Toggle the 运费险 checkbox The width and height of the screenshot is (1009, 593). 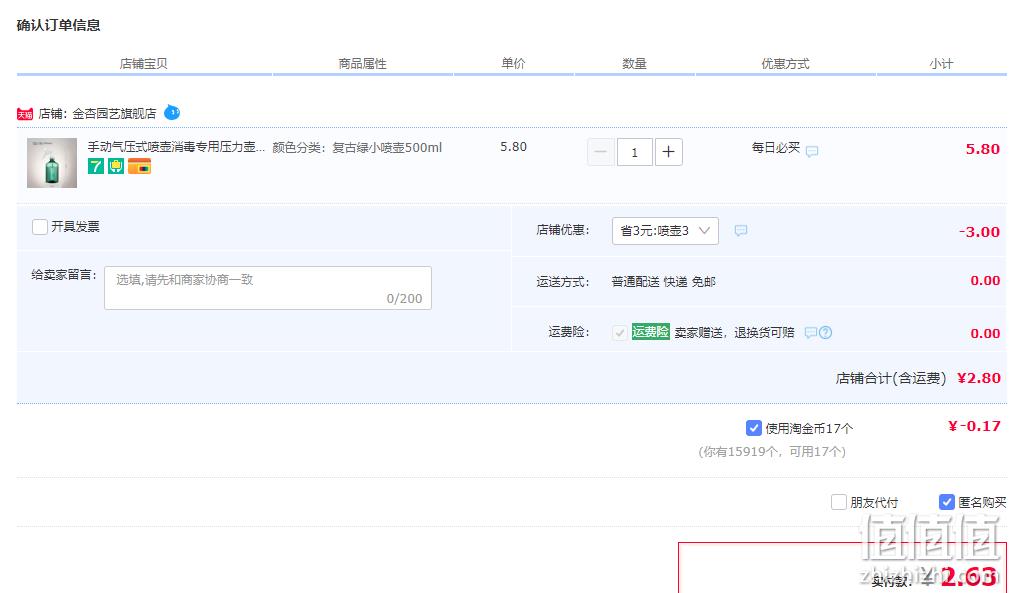620,333
